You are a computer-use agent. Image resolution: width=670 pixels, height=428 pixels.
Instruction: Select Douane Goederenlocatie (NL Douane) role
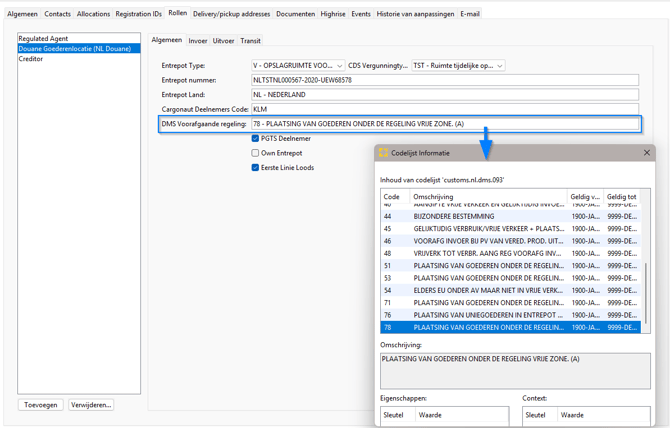tap(79, 49)
